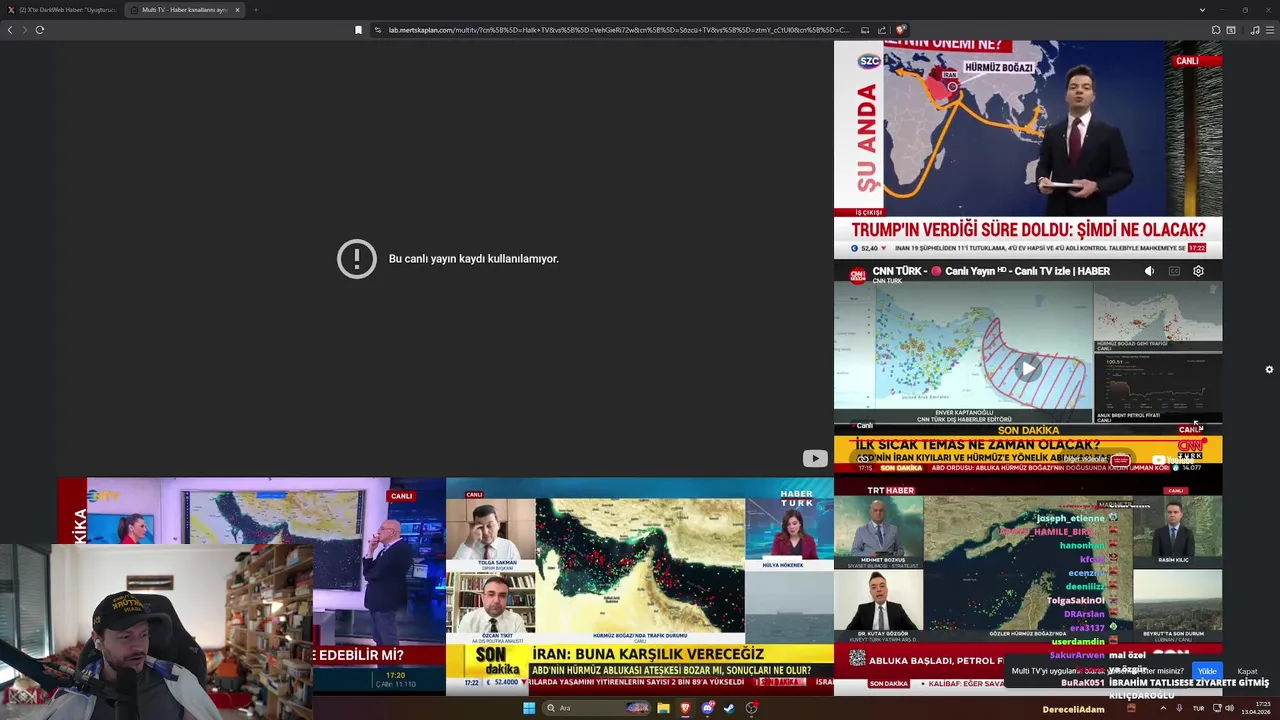
Task: Click the taskbar Ara search box
Action: click(596, 708)
